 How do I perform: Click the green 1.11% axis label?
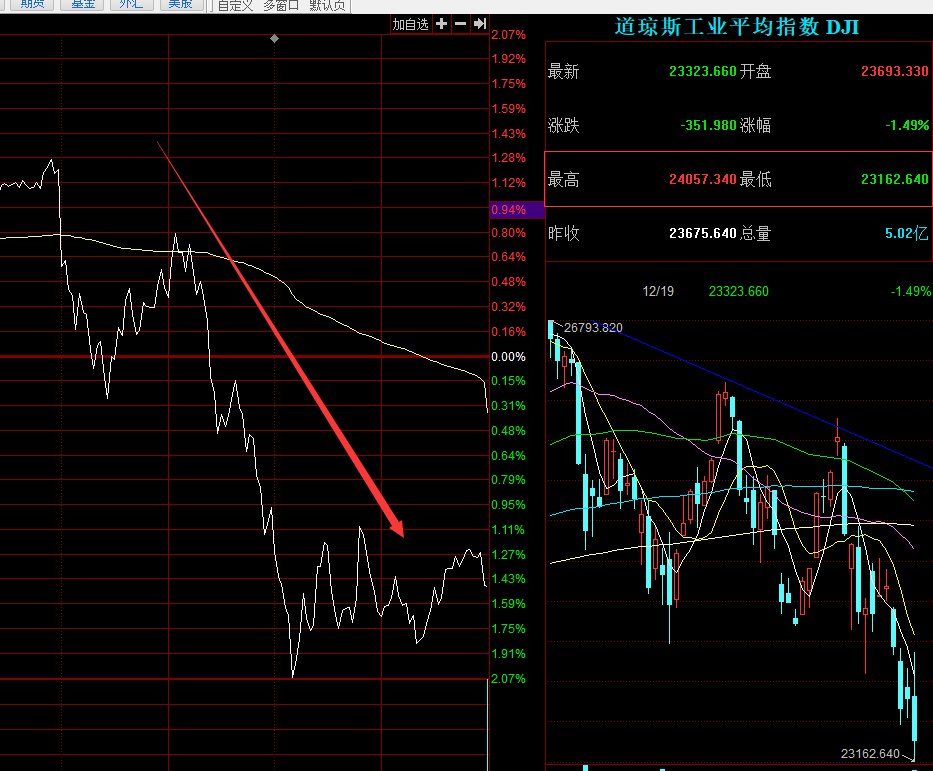point(509,530)
